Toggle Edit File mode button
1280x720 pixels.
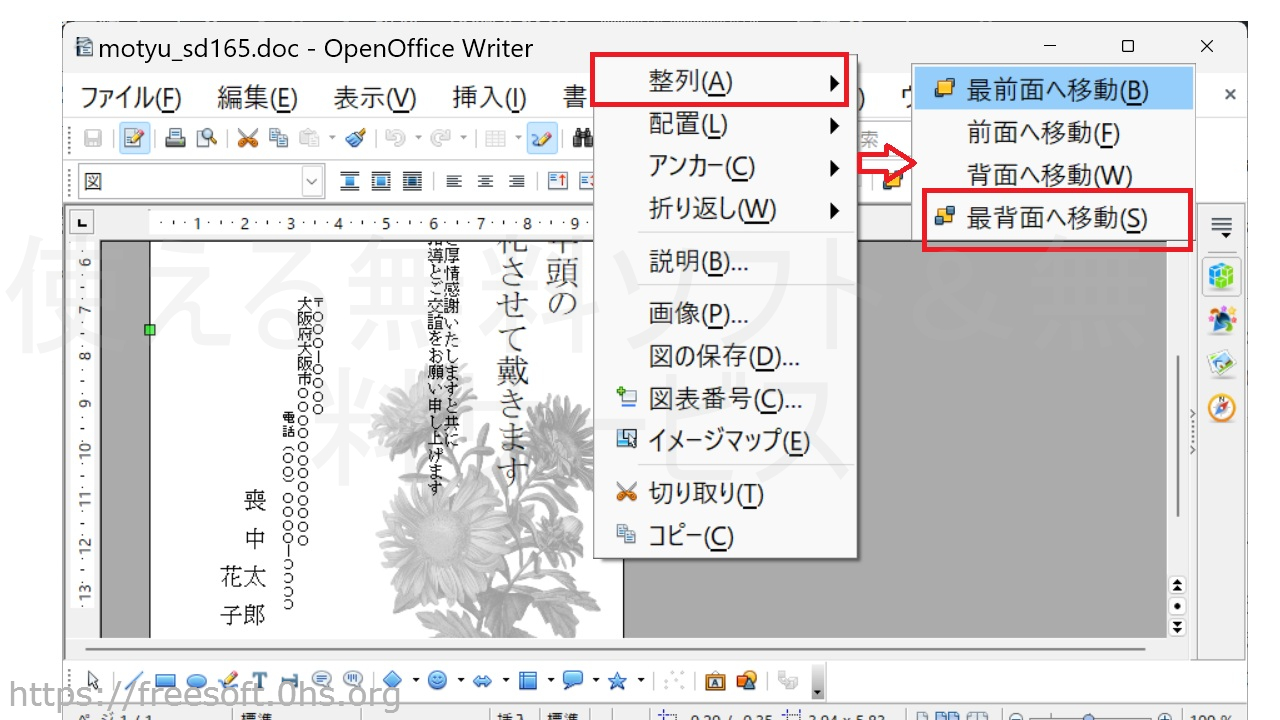135,138
